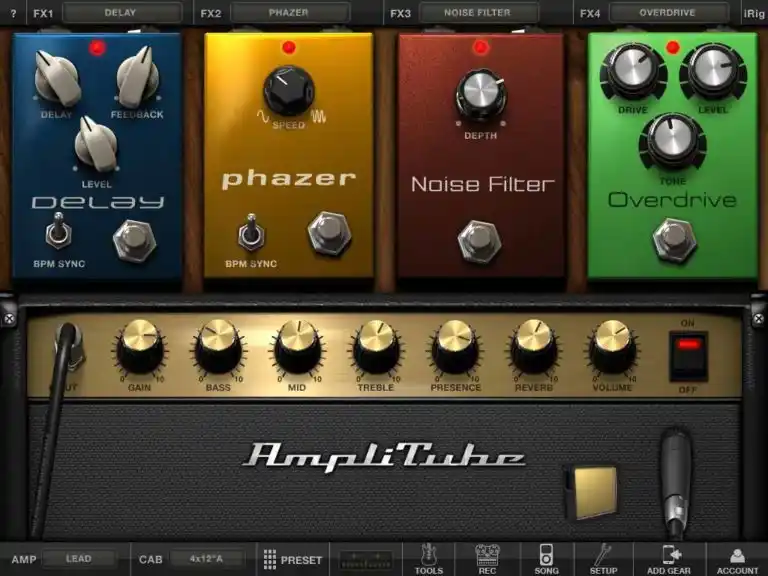The image size is (768, 576).
Task: Open the CAB 4x12 A selector
Action: tap(207, 559)
